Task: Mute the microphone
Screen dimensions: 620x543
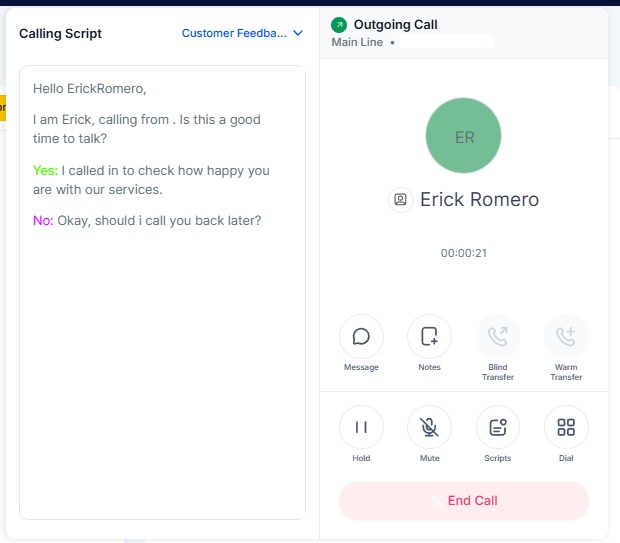Action: [429, 427]
